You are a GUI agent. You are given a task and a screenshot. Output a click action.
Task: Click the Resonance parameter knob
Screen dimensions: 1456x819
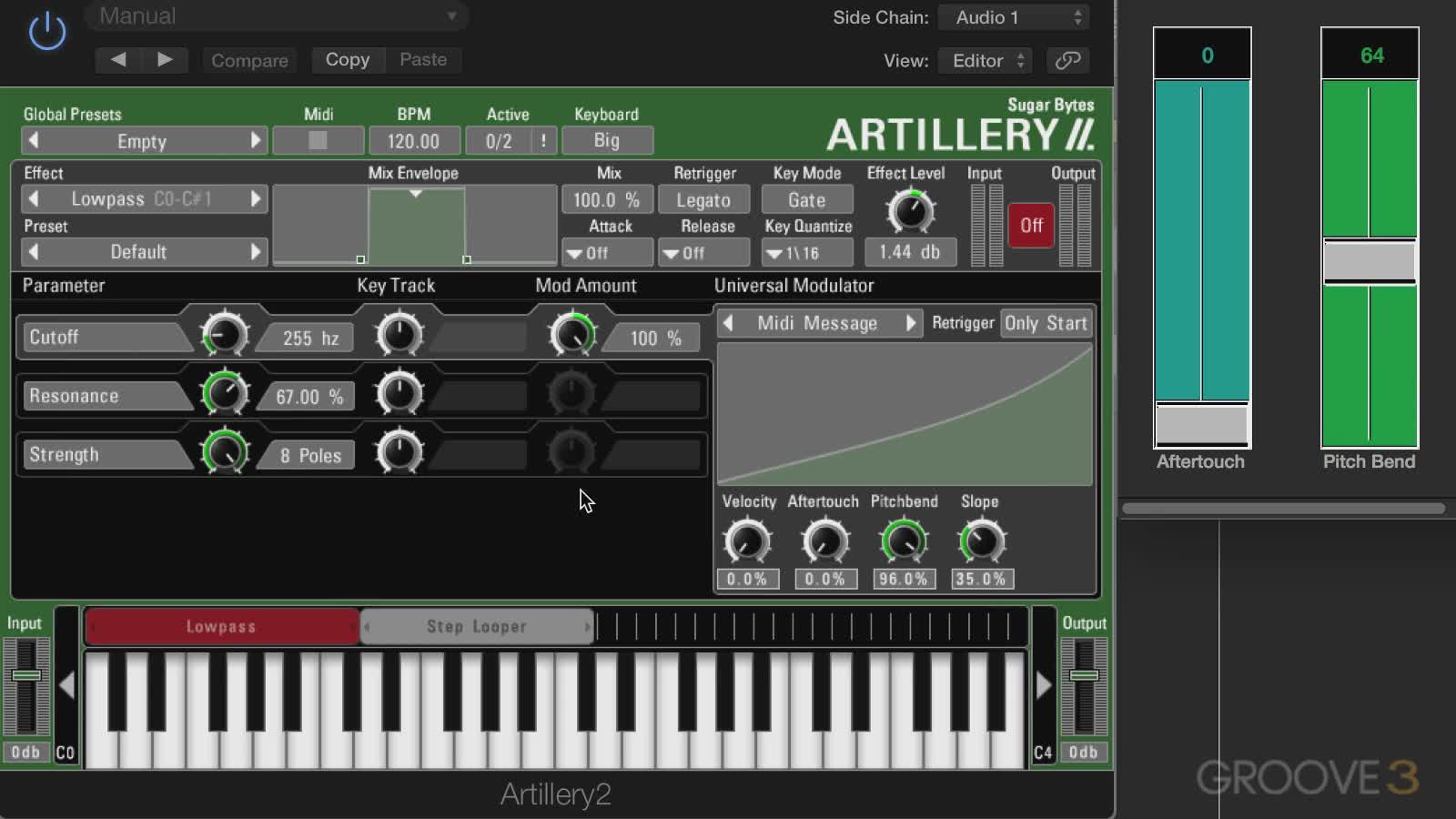(x=224, y=393)
